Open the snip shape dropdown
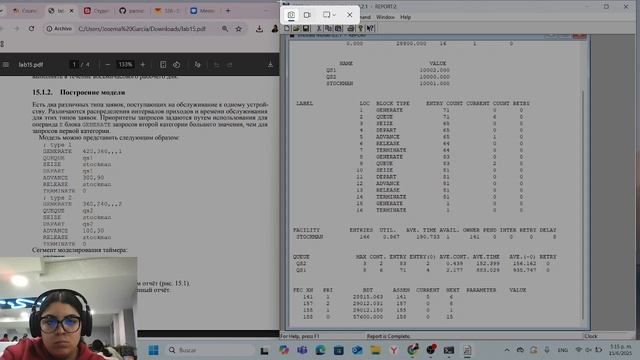Image resolution: width=640 pixels, height=360 pixels. coord(329,15)
